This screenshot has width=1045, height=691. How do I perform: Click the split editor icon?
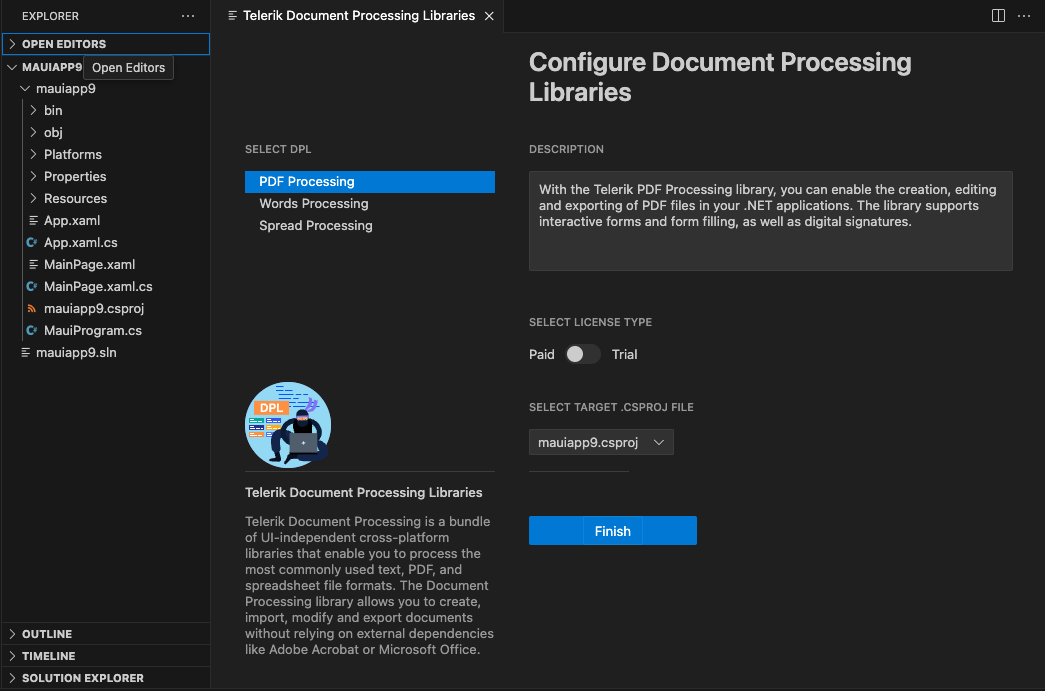click(x=998, y=16)
